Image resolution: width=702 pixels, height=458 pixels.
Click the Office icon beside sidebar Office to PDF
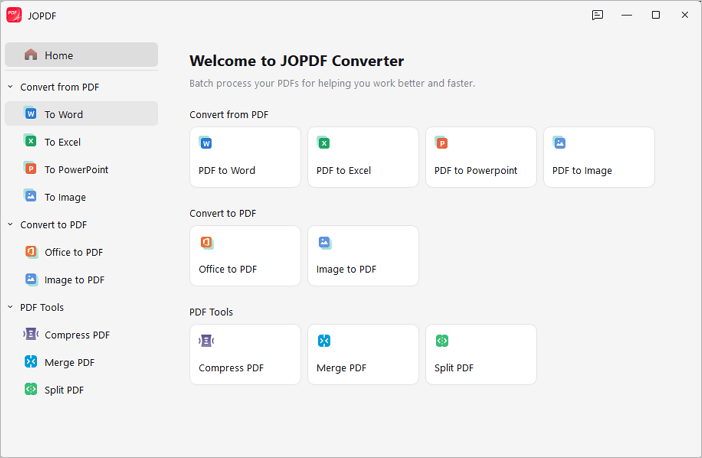pyautogui.click(x=31, y=252)
